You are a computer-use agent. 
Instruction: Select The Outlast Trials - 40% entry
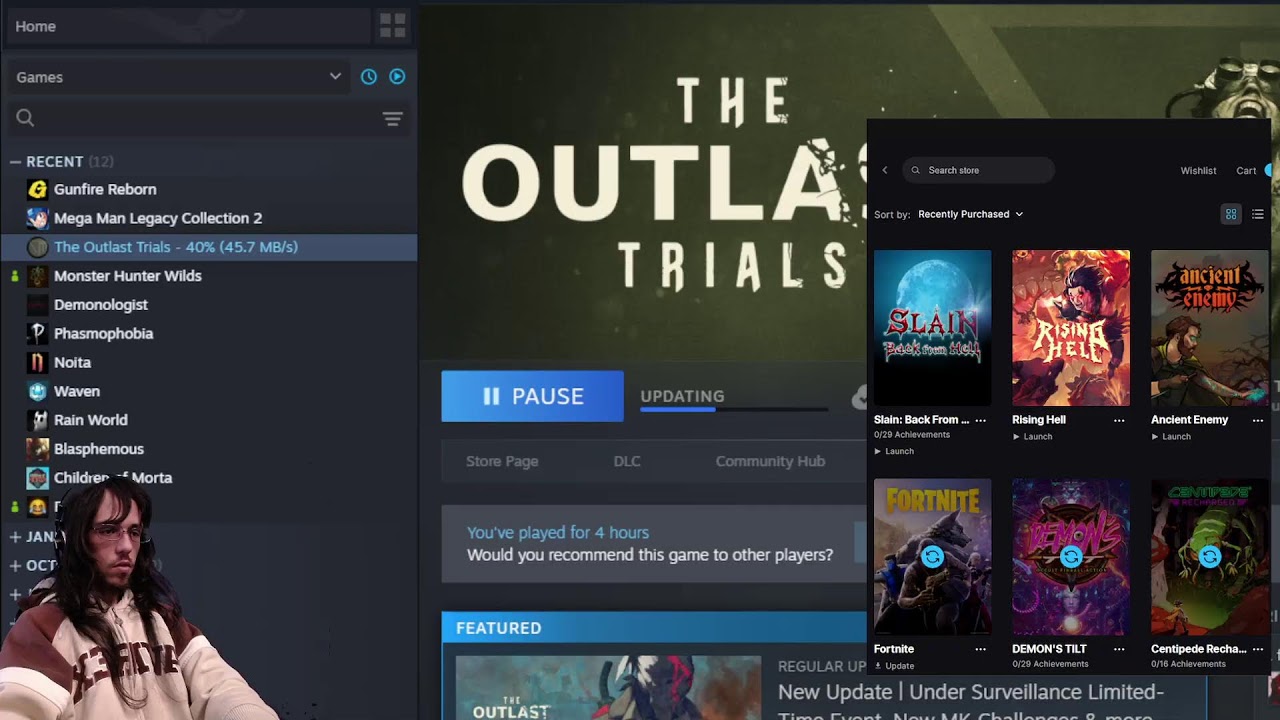tap(208, 247)
